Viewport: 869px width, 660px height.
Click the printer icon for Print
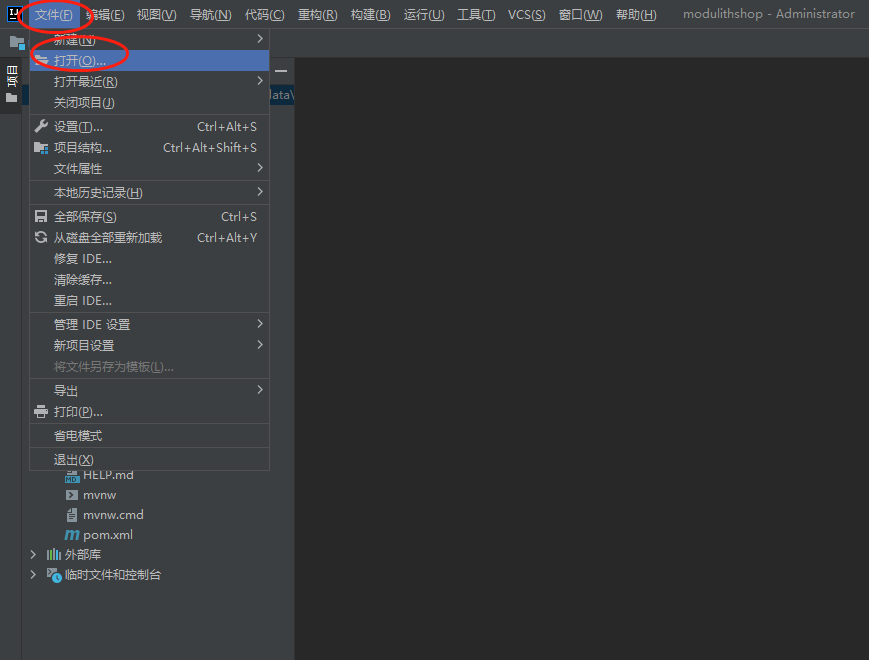pyautogui.click(x=41, y=412)
